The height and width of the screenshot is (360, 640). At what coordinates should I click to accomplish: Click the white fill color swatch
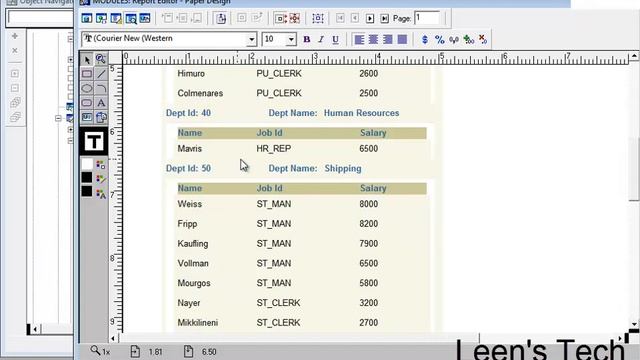tap(87, 164)
